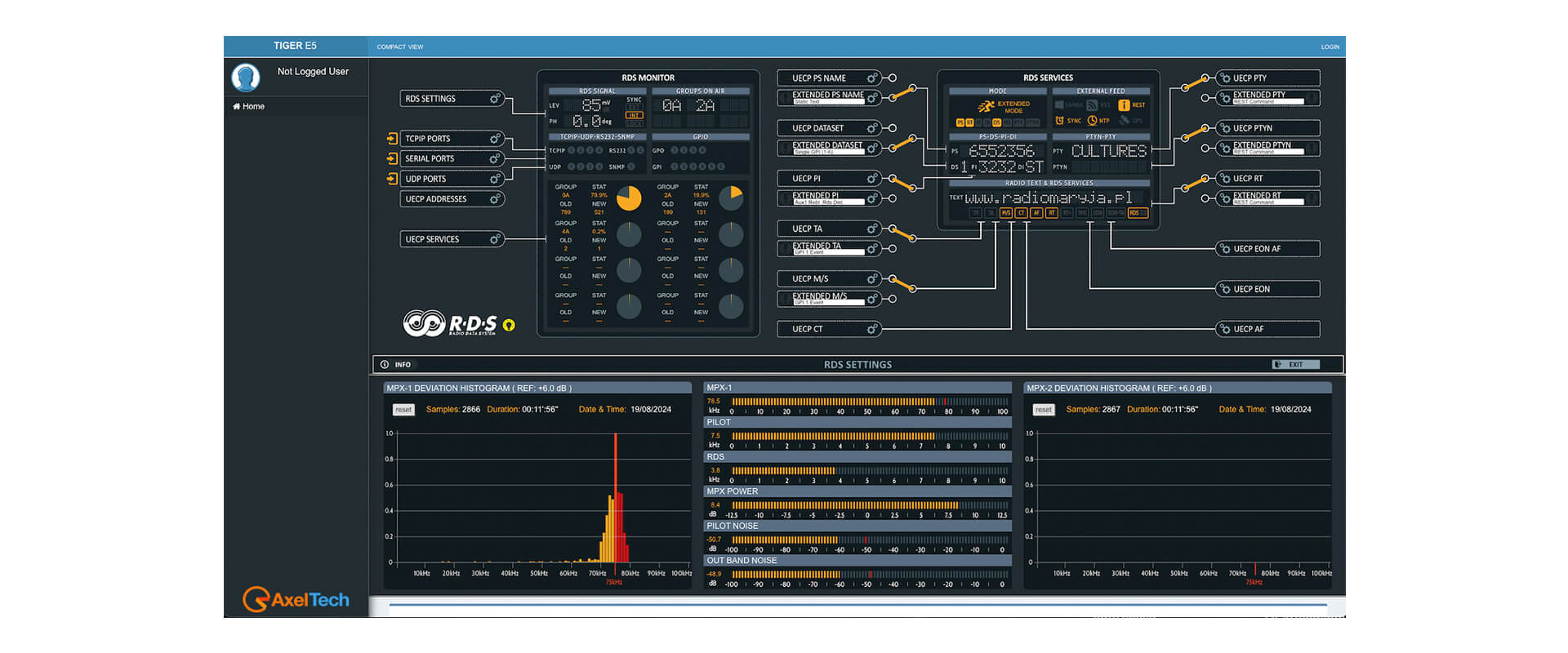Toggle the Extended M/S radio connector
The width and height of the screenshot is (1568, 653).
tap(892, 299)
